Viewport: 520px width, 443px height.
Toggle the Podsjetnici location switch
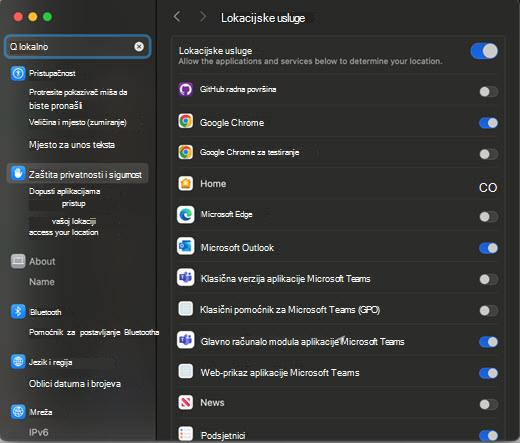pyautogui.click(x=489, y=435)
